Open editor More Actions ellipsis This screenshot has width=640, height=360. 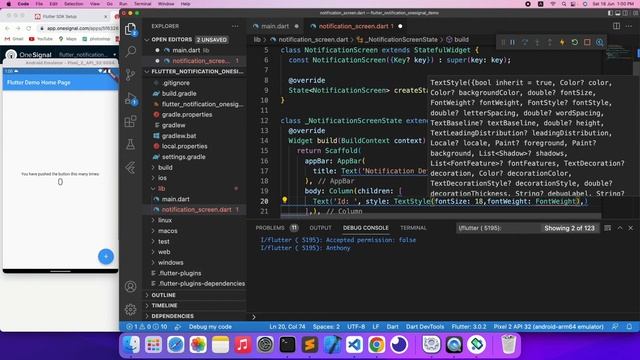pyautogui.click(x=629, y=26)
